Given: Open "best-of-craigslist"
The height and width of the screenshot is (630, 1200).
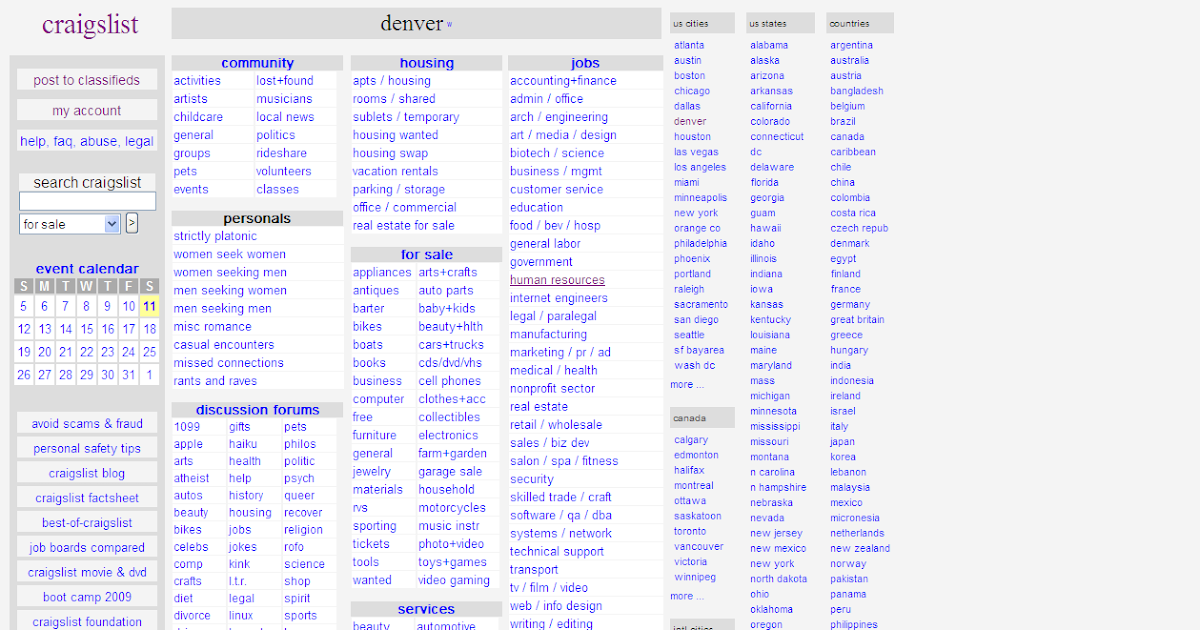Looking at the screenshot, I should (x=86, y=522).
